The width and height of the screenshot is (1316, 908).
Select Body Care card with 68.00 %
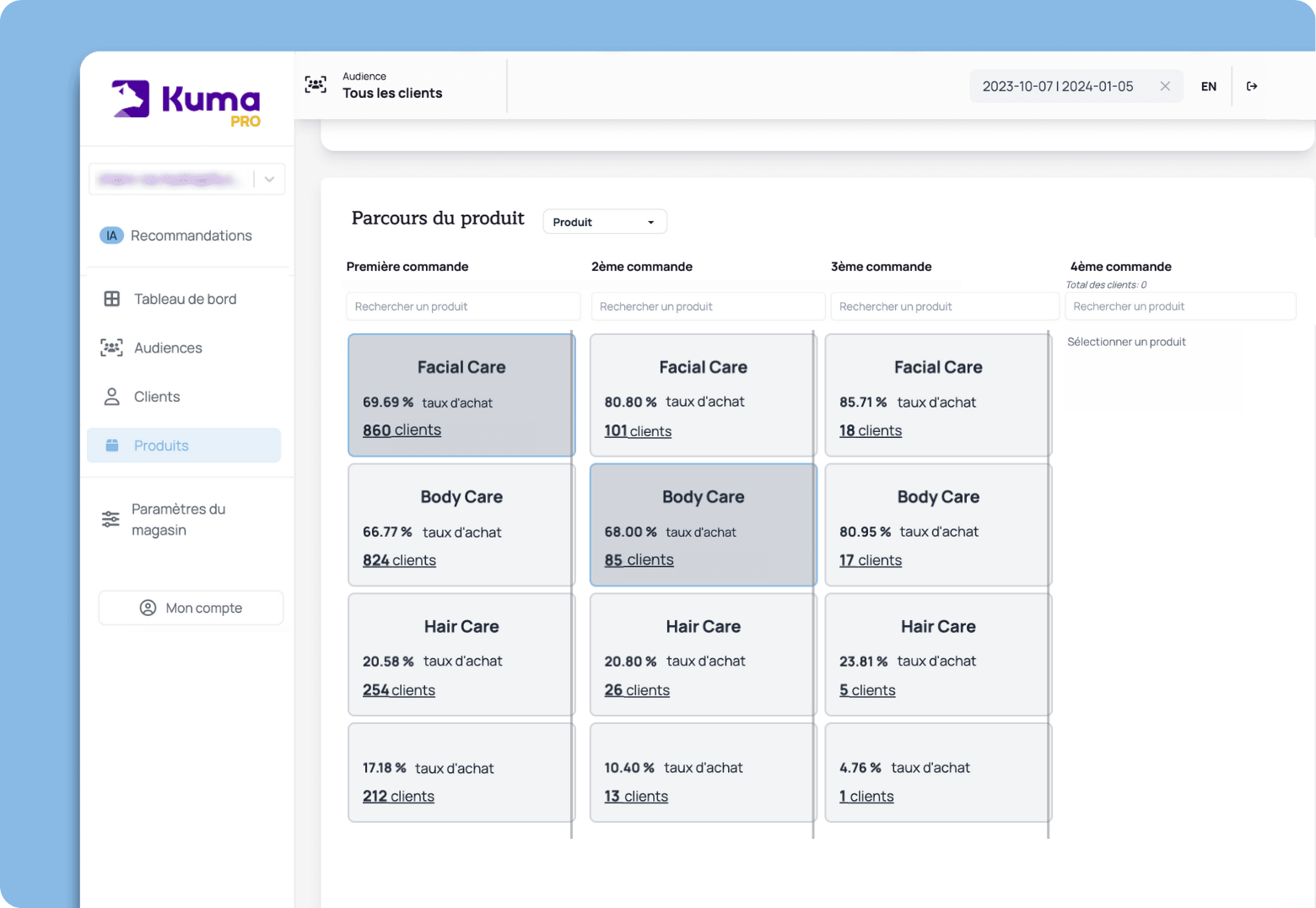coord(703,525)
